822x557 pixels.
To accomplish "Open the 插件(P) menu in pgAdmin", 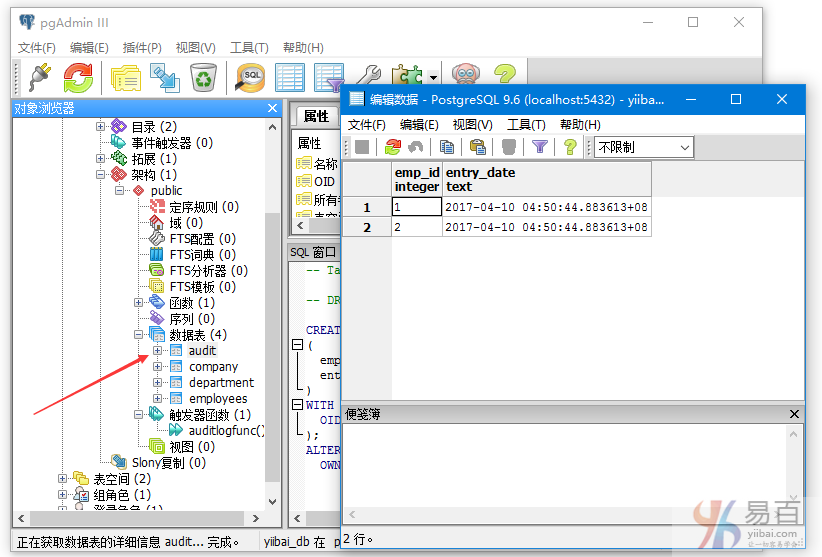I will [x=141, y=47].
